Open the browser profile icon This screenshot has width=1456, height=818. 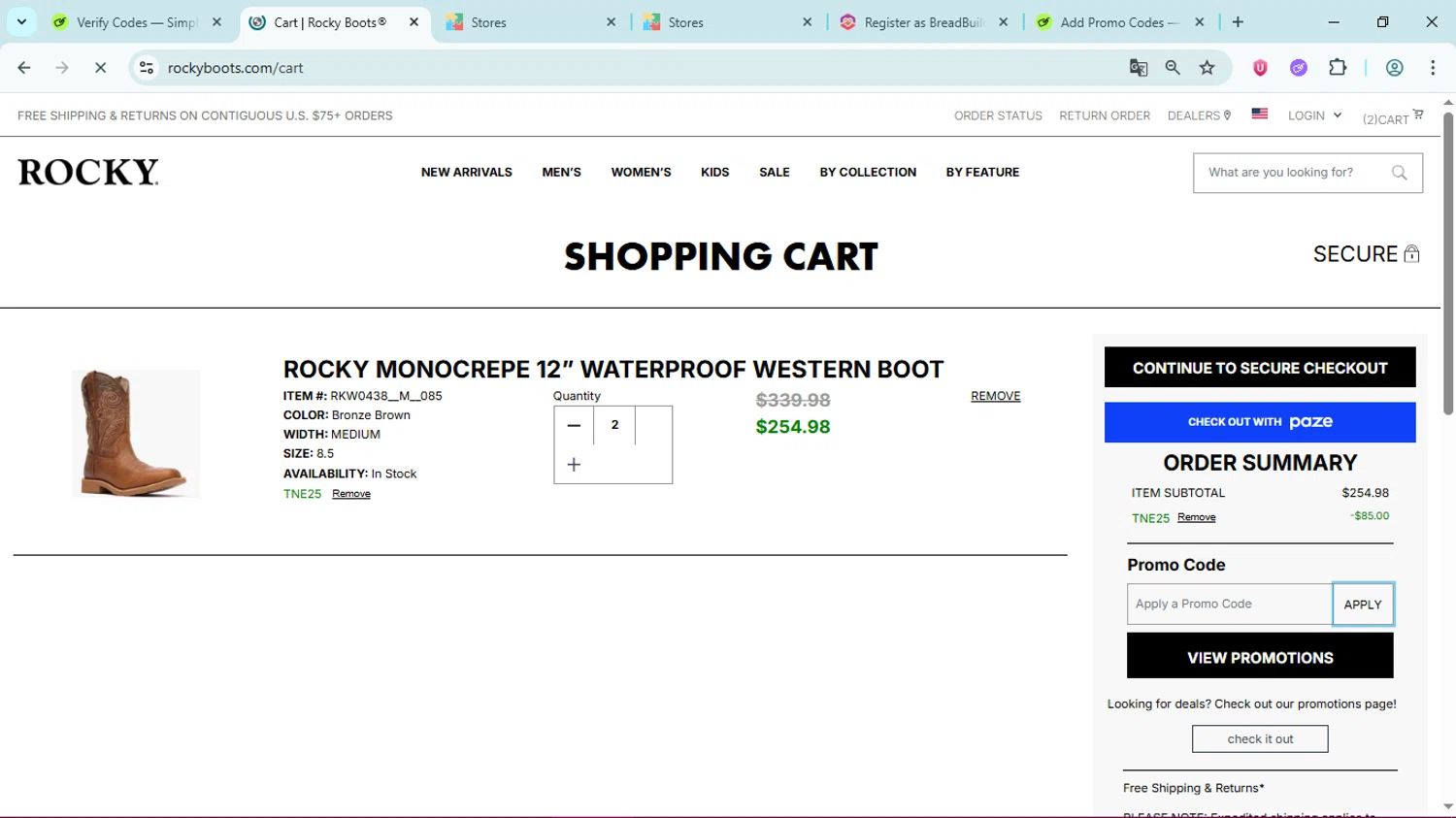pyautogui.click(x=1395, y=68)
